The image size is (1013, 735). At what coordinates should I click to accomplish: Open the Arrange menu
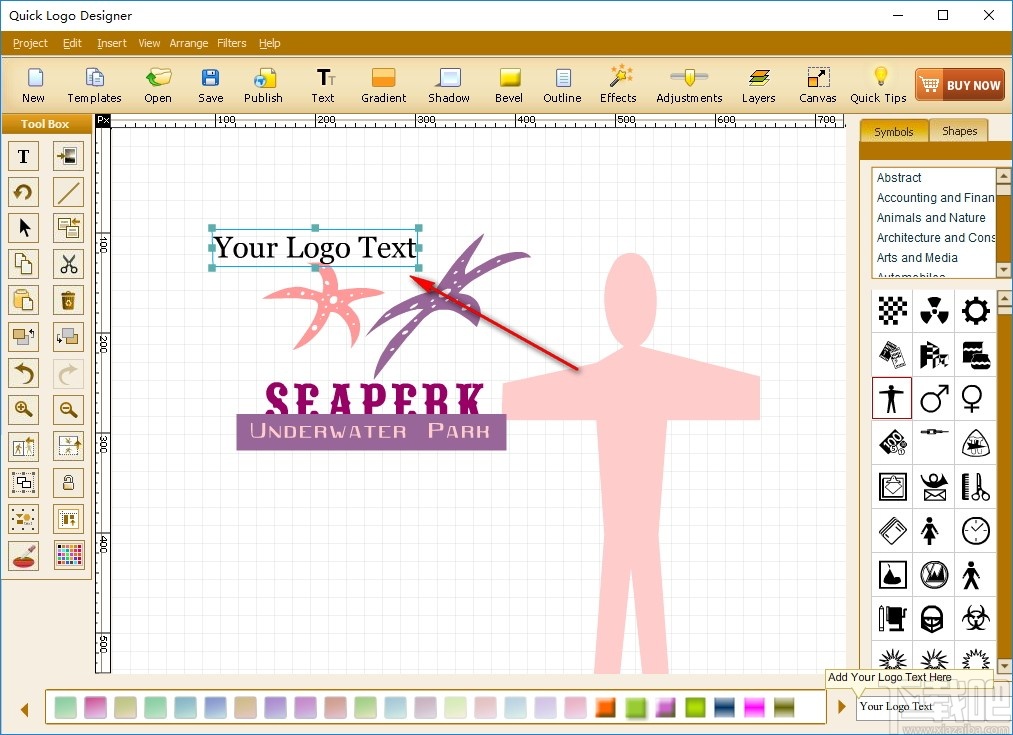click(188, 43)
